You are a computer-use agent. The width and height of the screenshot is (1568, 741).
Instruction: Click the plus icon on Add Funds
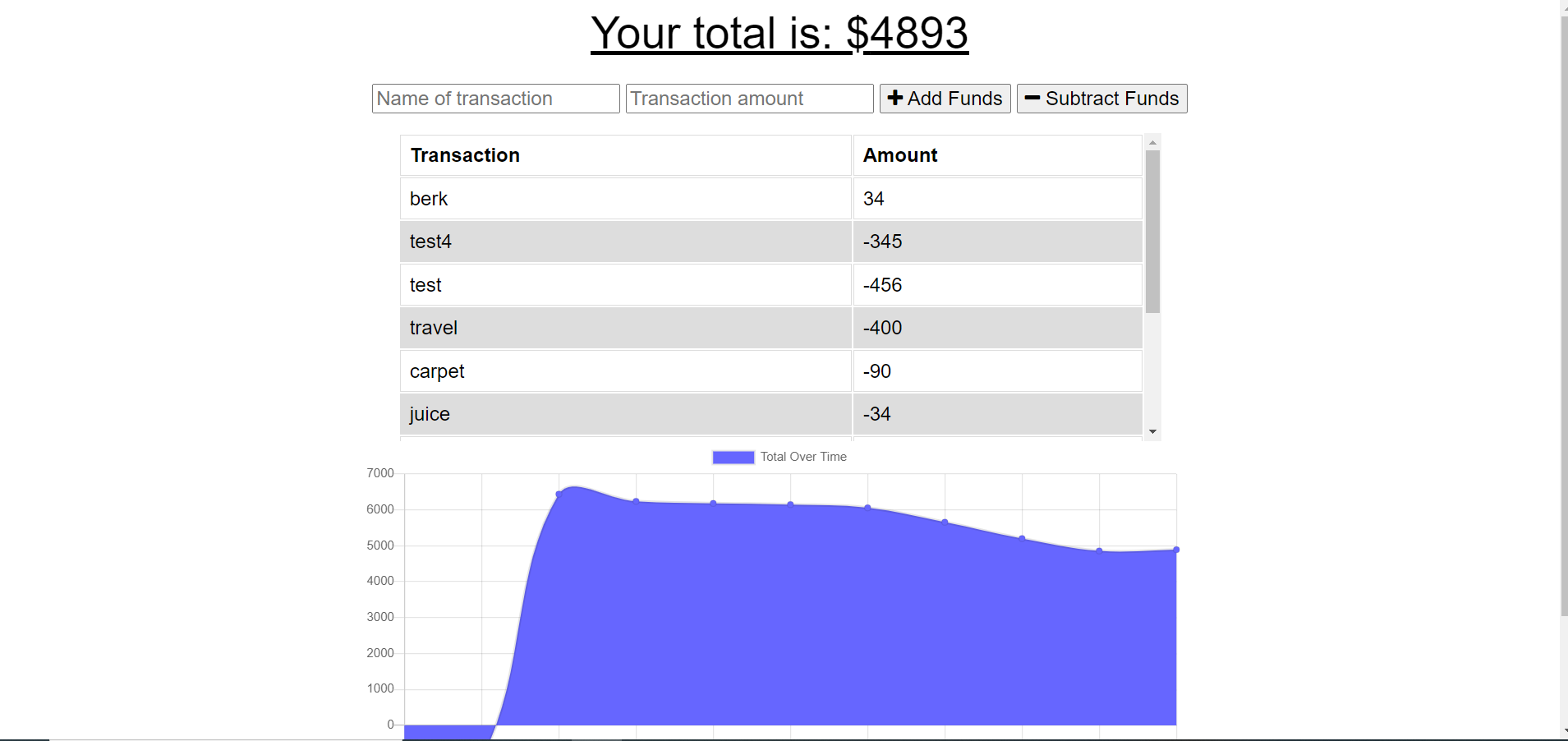tap(896, 98)
